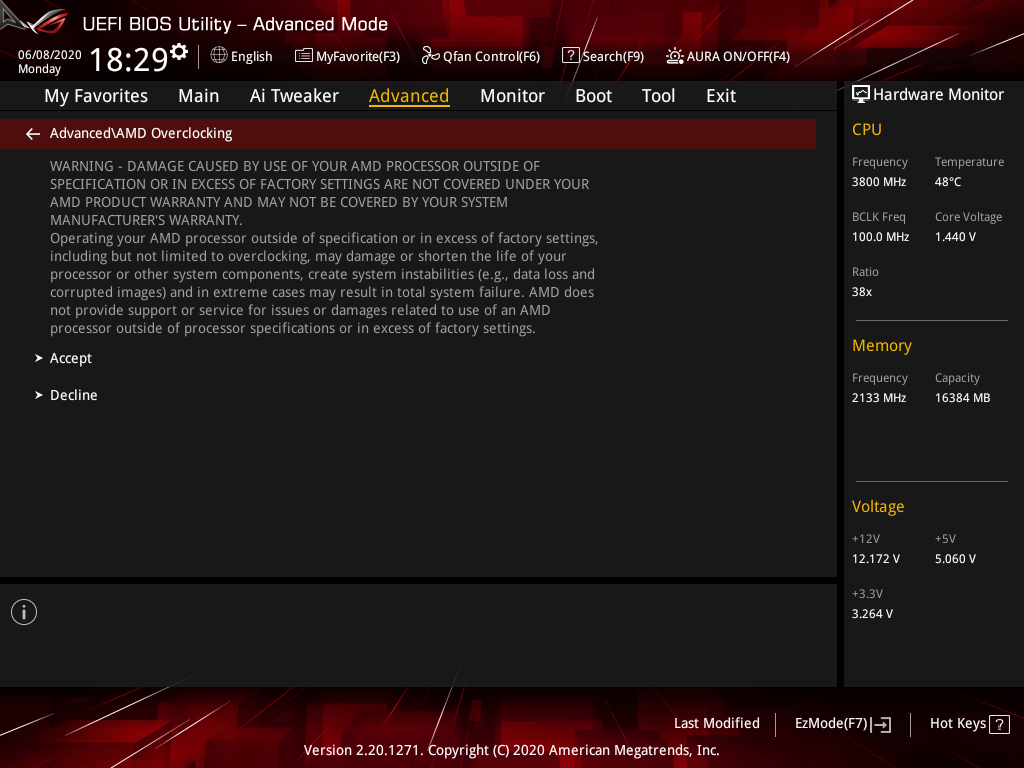Switch to the Main tab
The width and height of the screenshot is (1024, 768).
click(199, 96)
